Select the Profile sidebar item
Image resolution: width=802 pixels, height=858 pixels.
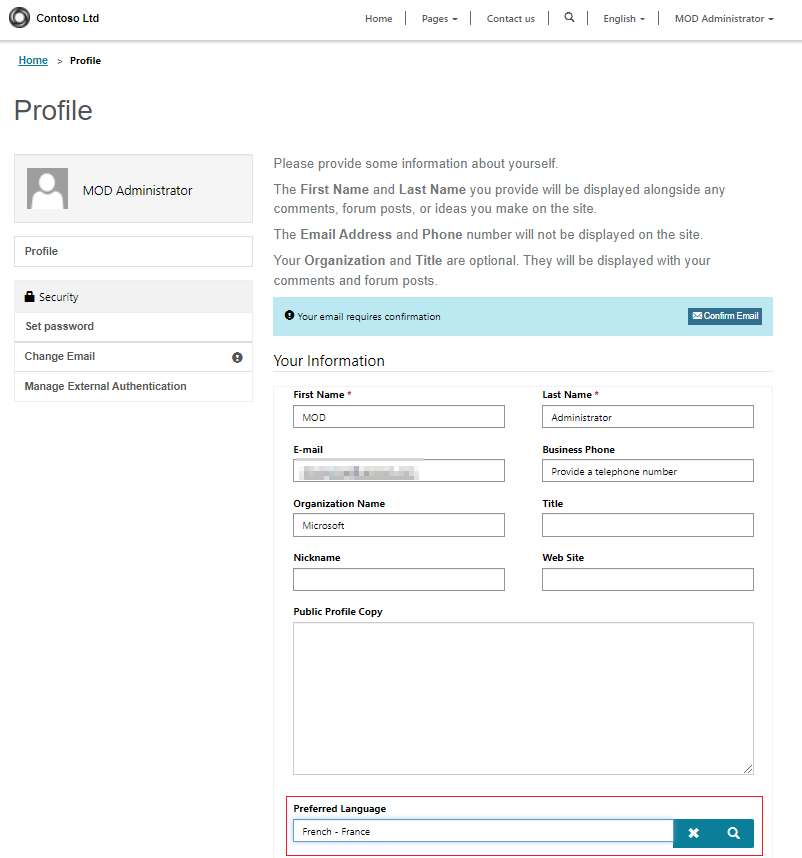[x=133, y=251]
